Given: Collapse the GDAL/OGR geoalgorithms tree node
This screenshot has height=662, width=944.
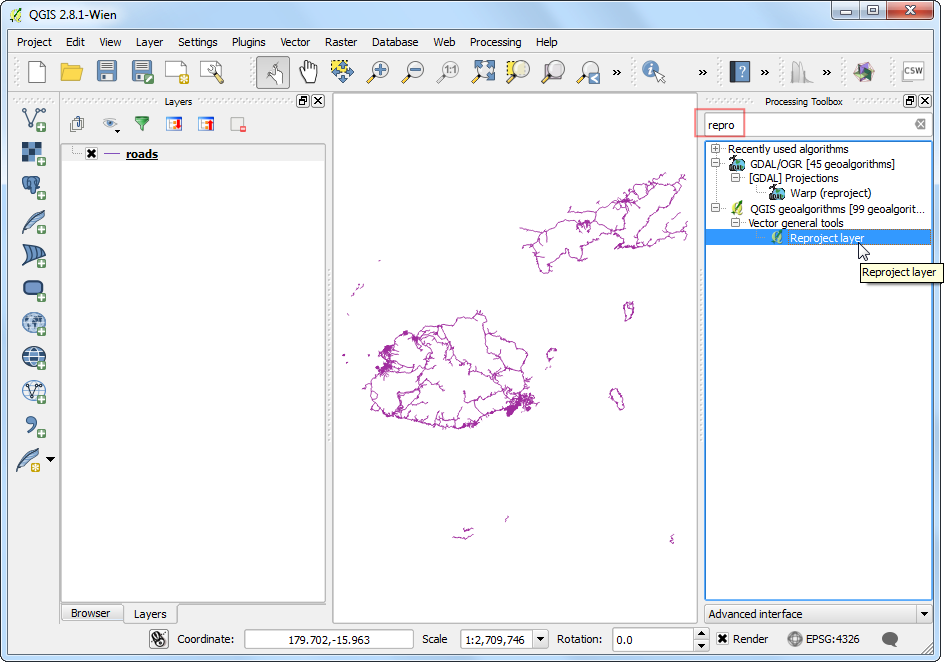Looking at the screenshot, I should (716, 164).
